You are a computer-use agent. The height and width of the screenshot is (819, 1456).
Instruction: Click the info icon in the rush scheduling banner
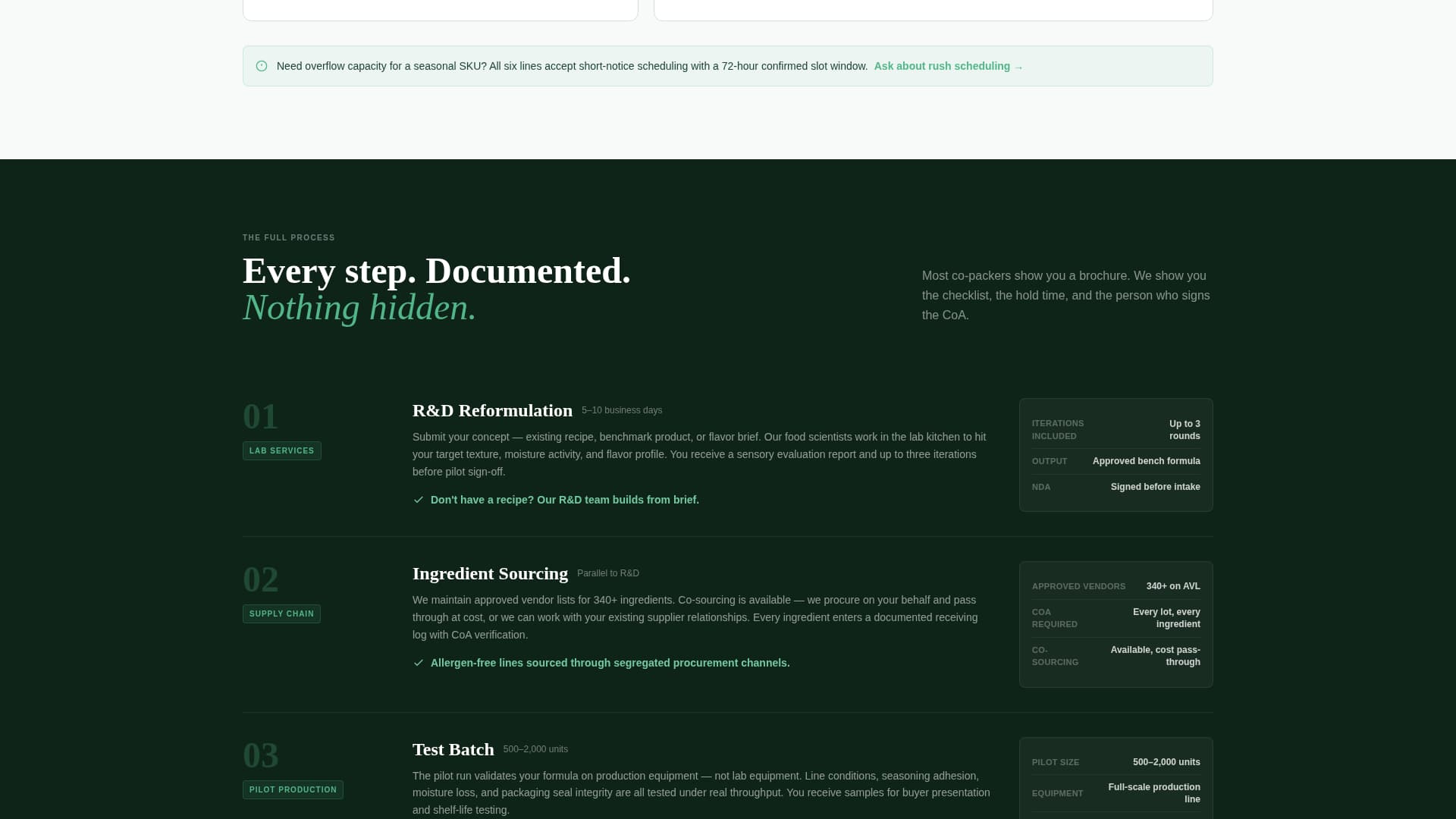coord(262,66)
